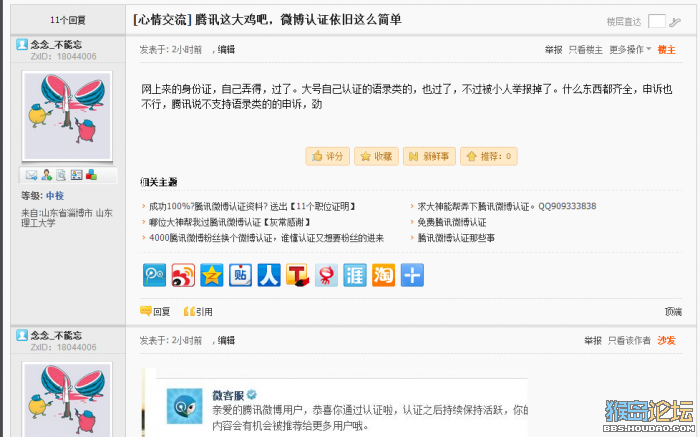Open first post author avatar
The image size is (700, 437).
pyautogui.click(x=67, y=116)
